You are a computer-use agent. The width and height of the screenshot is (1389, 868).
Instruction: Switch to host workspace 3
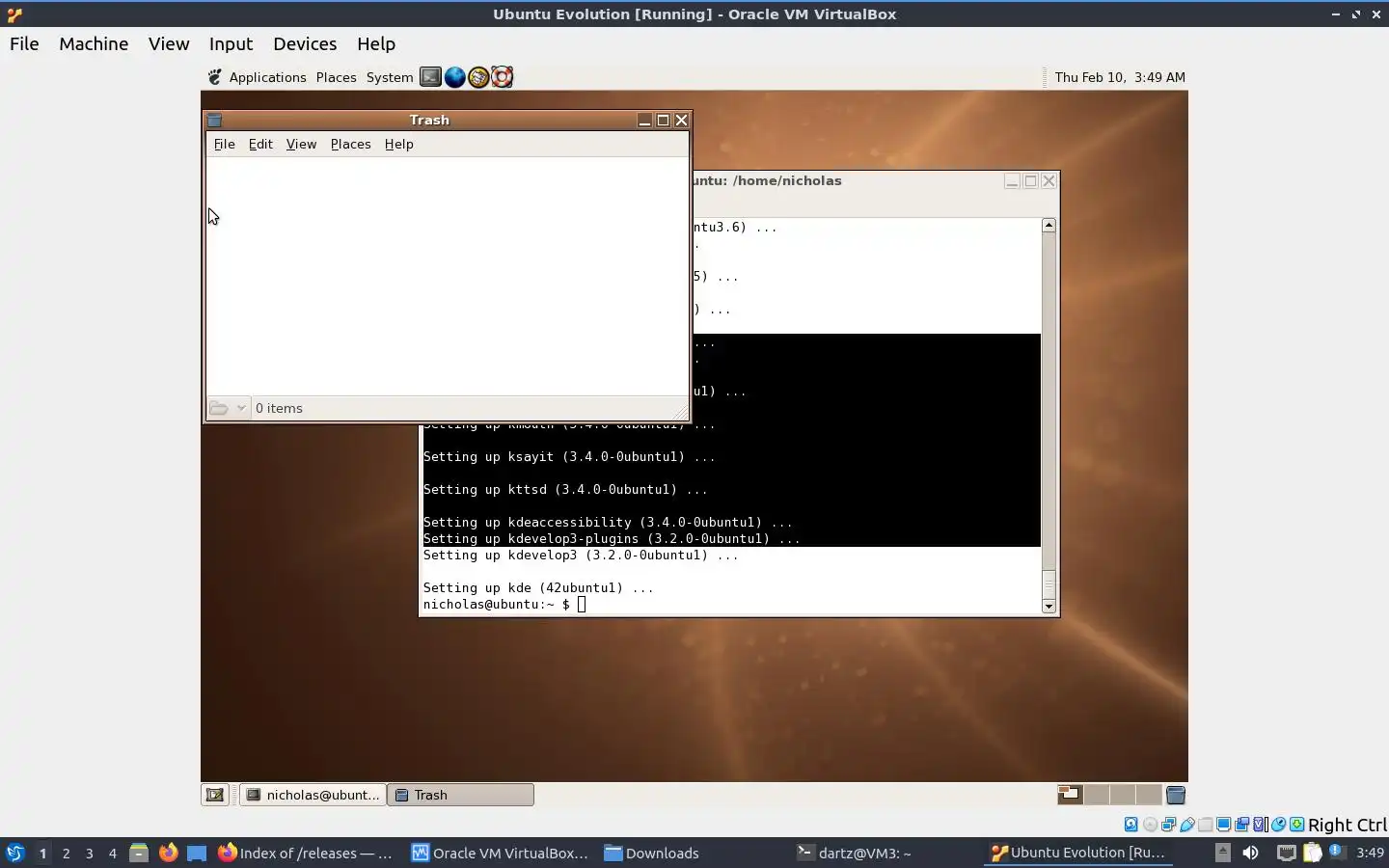(x=89, y=854)
